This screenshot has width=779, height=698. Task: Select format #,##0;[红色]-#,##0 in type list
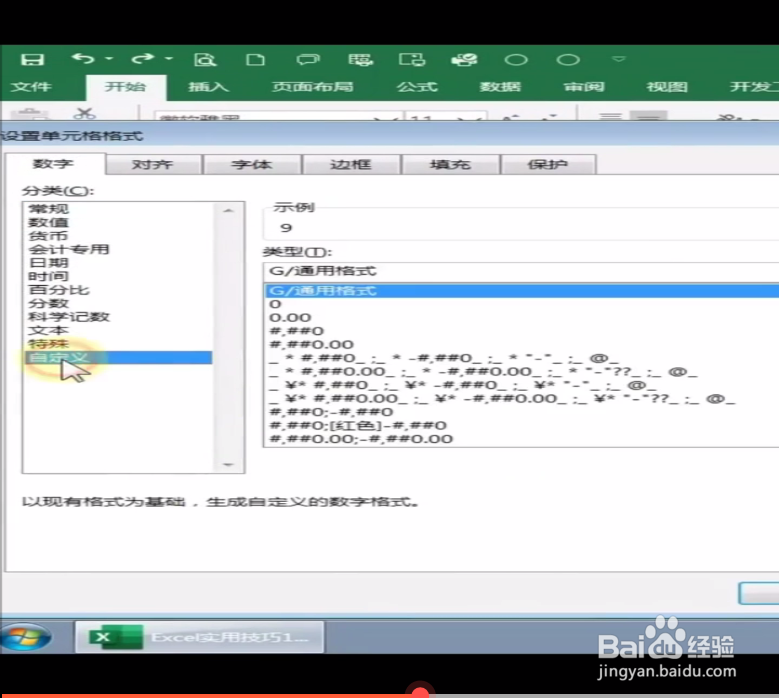tap(358, 425)
